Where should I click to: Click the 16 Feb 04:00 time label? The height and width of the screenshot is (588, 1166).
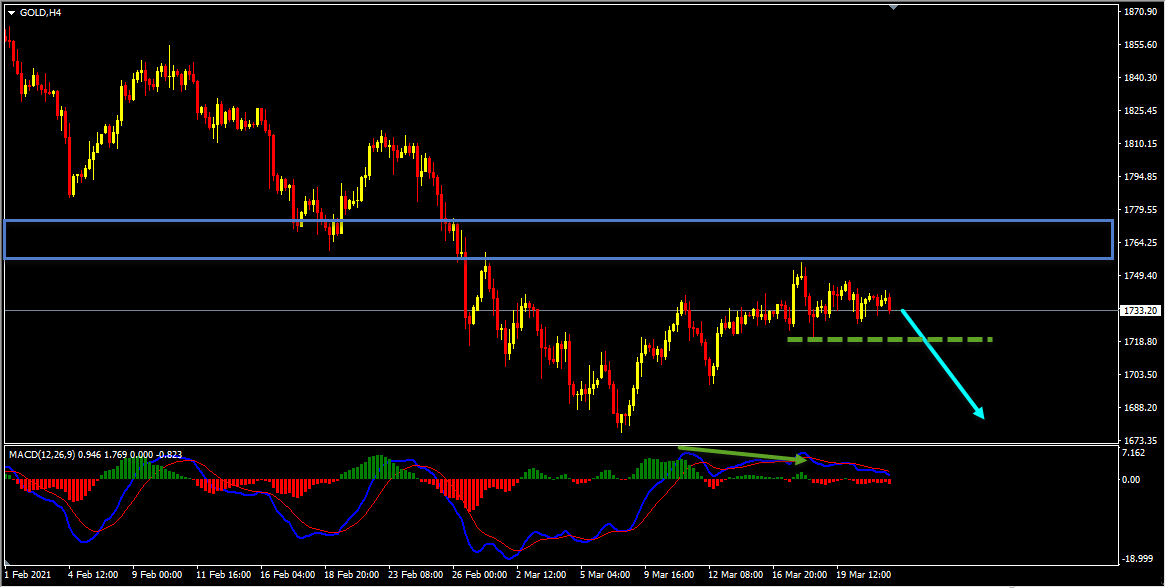287,575
